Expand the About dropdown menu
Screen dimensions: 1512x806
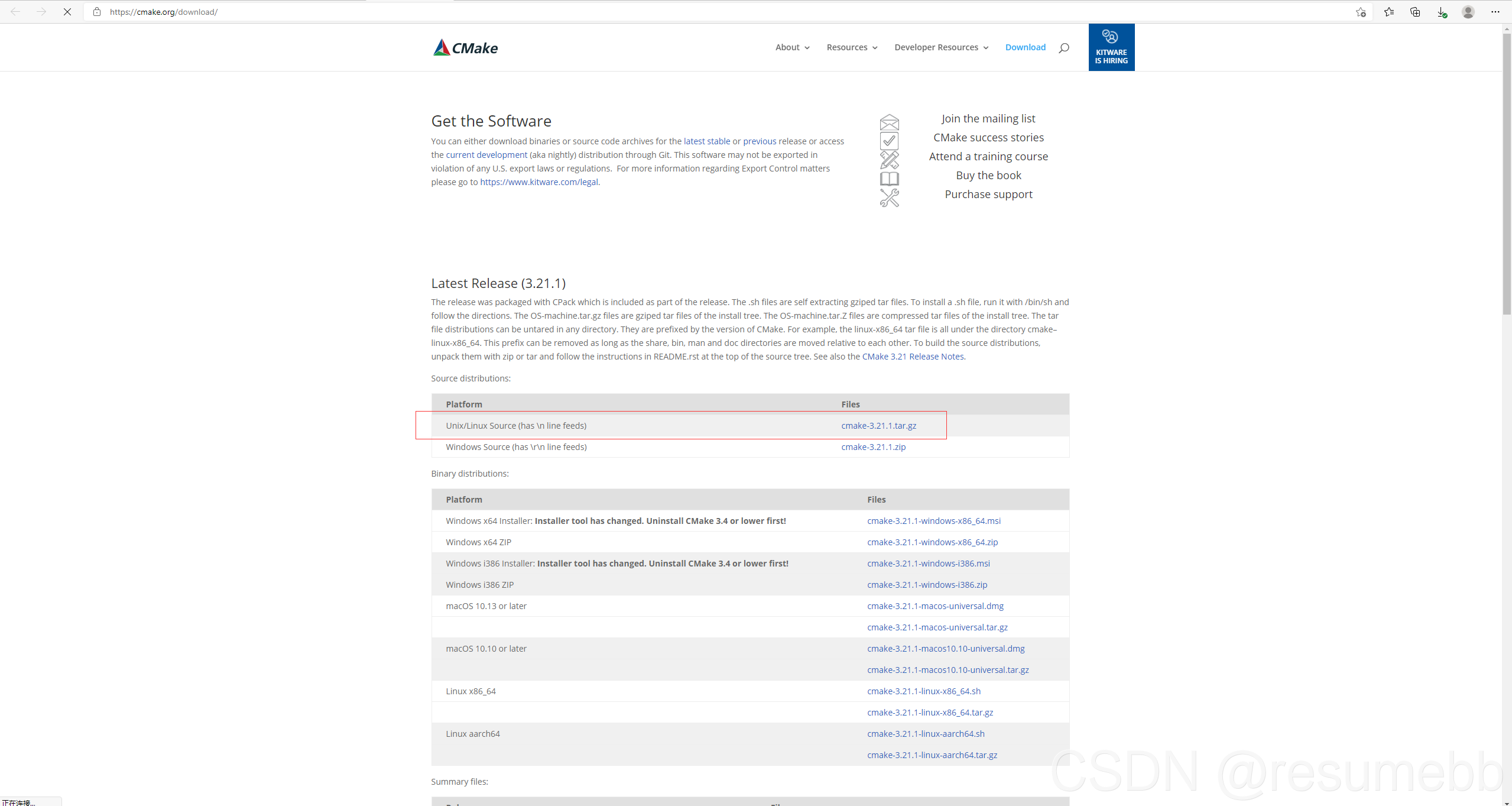tap(792, 47)
